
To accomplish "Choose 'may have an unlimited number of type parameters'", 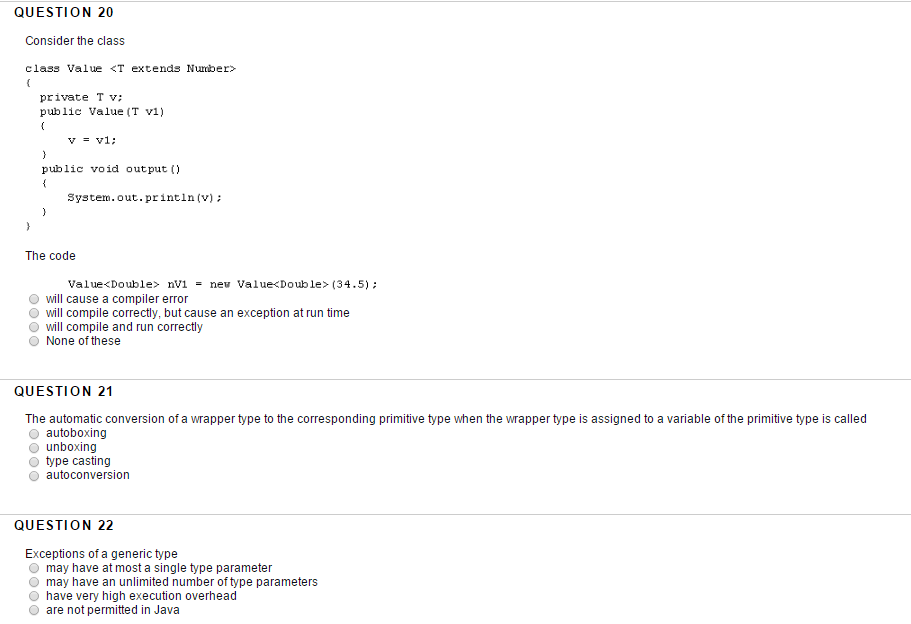I will (x=34, y=582).
